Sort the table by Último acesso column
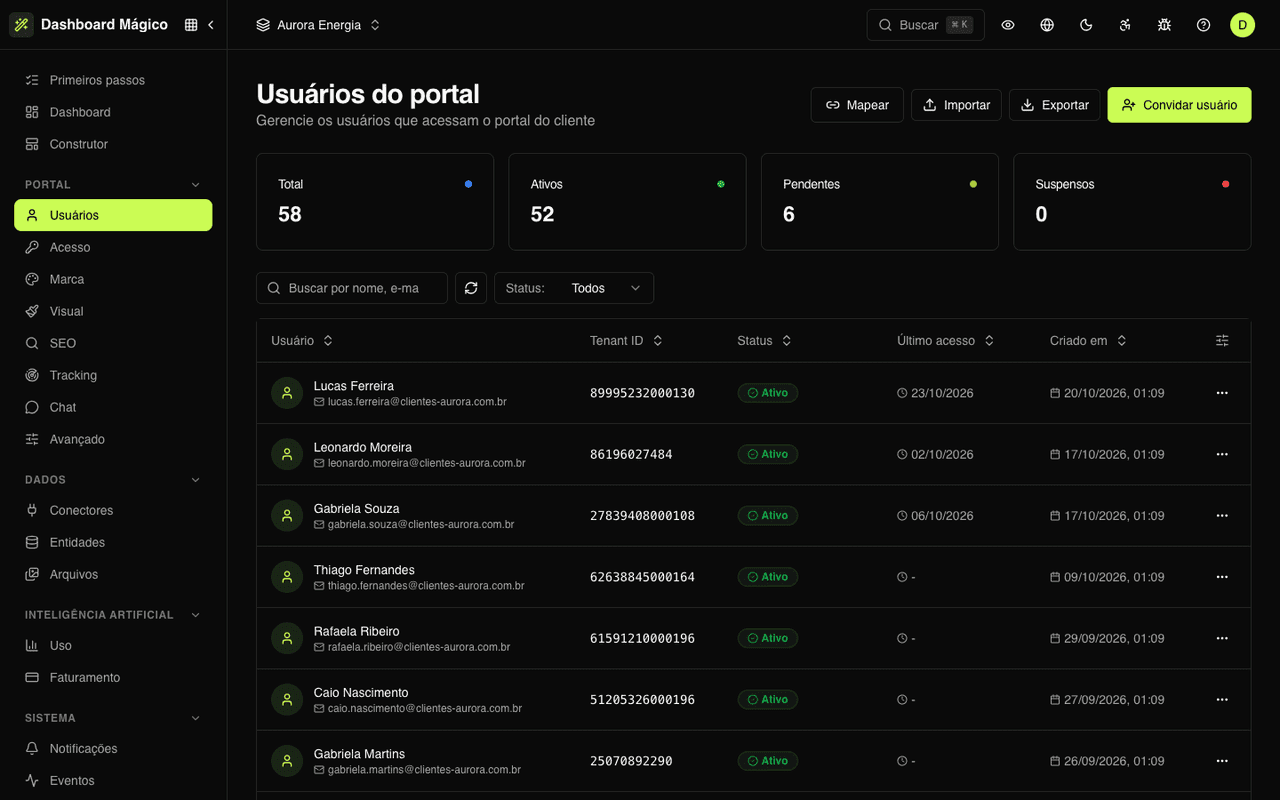Image resolution: width=1280 pixels, height=800 pixels. [946, 341]
